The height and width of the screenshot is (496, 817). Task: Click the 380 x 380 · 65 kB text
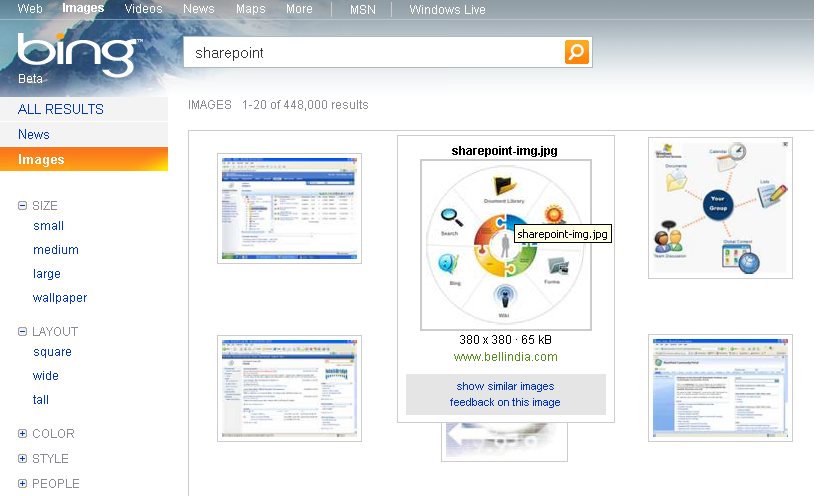pyautogui.click(x=505, y=340)
